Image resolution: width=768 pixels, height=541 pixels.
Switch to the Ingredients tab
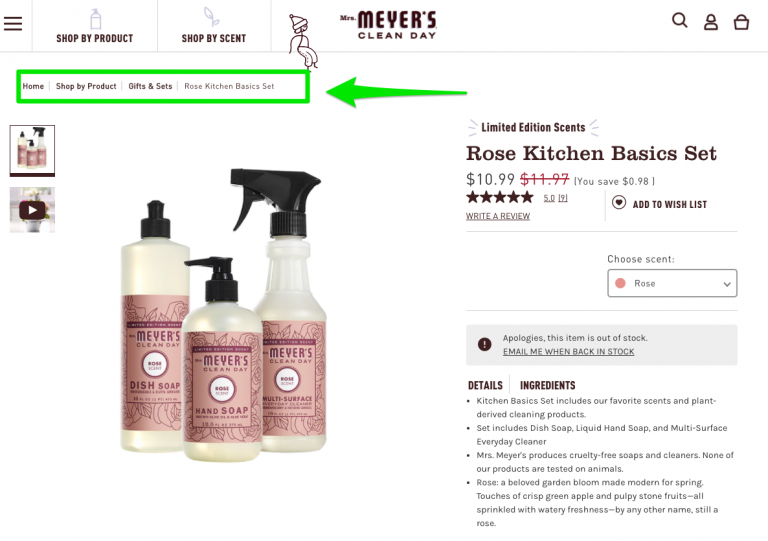548,385
